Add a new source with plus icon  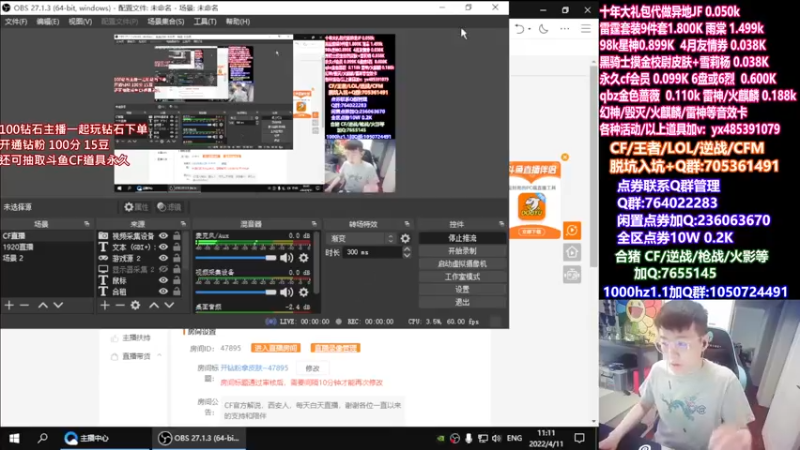(x=105, y=305)
